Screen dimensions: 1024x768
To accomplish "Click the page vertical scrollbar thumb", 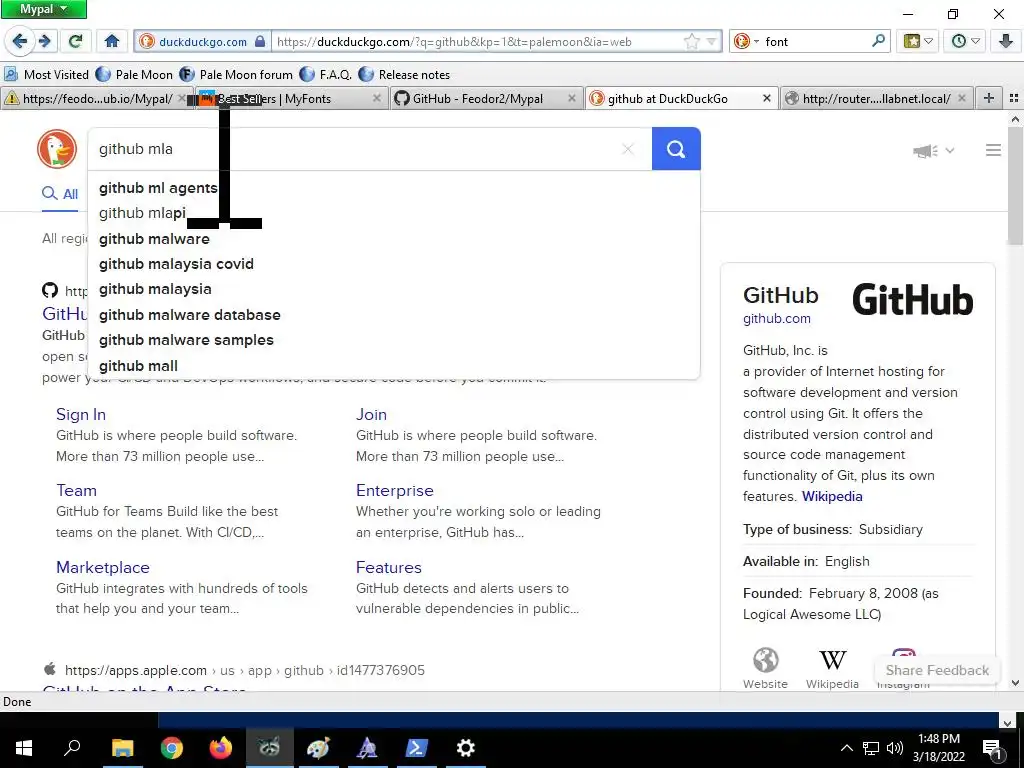I will point(1015,186).
